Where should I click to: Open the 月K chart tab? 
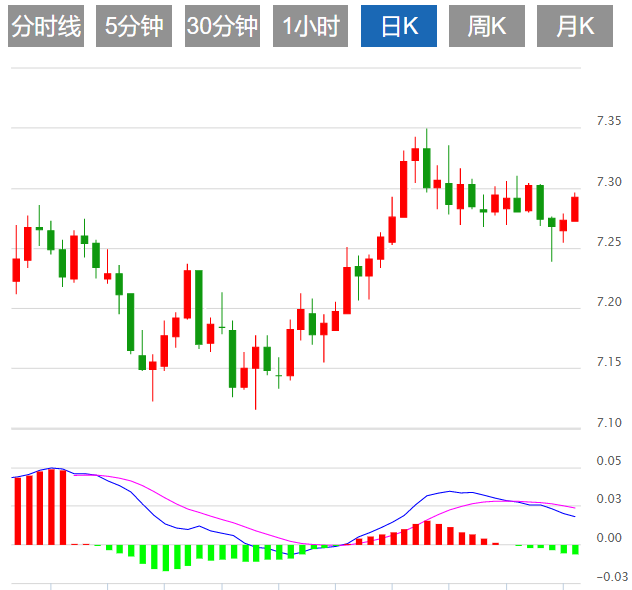point(575,26)
